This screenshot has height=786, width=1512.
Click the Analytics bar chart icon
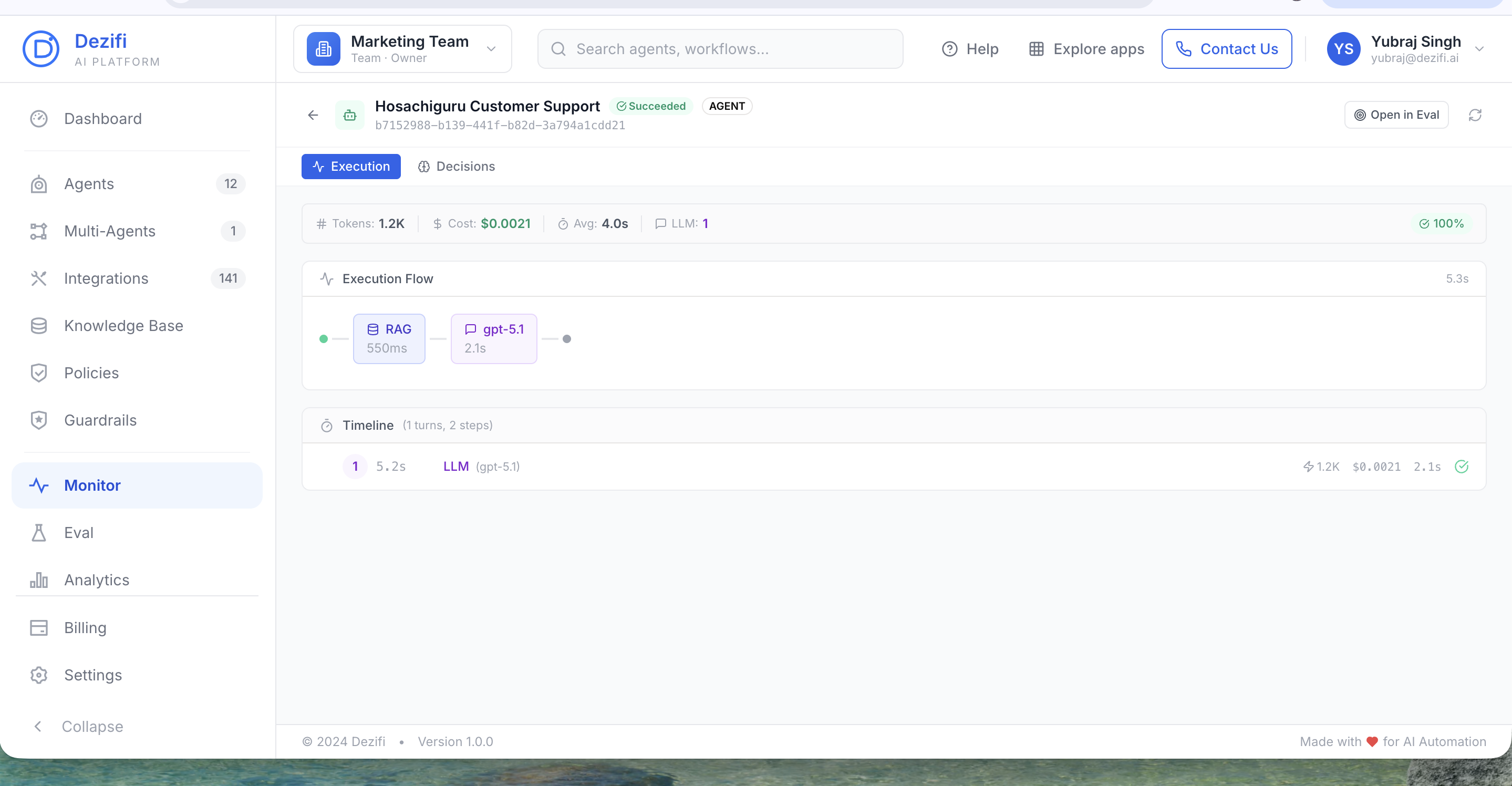[39, 580]
